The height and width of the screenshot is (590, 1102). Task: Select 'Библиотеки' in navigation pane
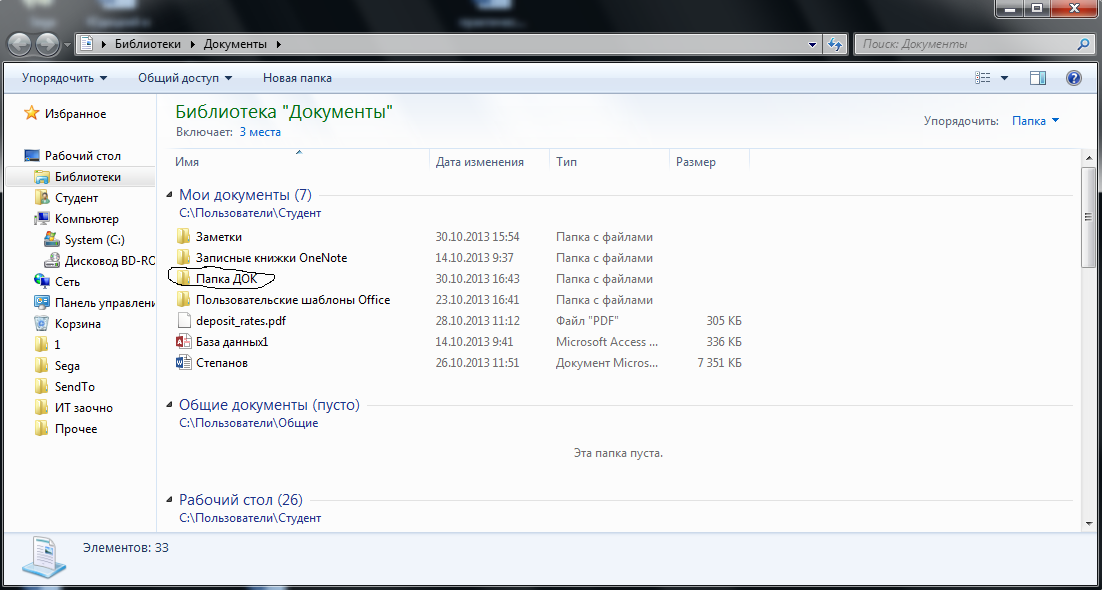77,177
